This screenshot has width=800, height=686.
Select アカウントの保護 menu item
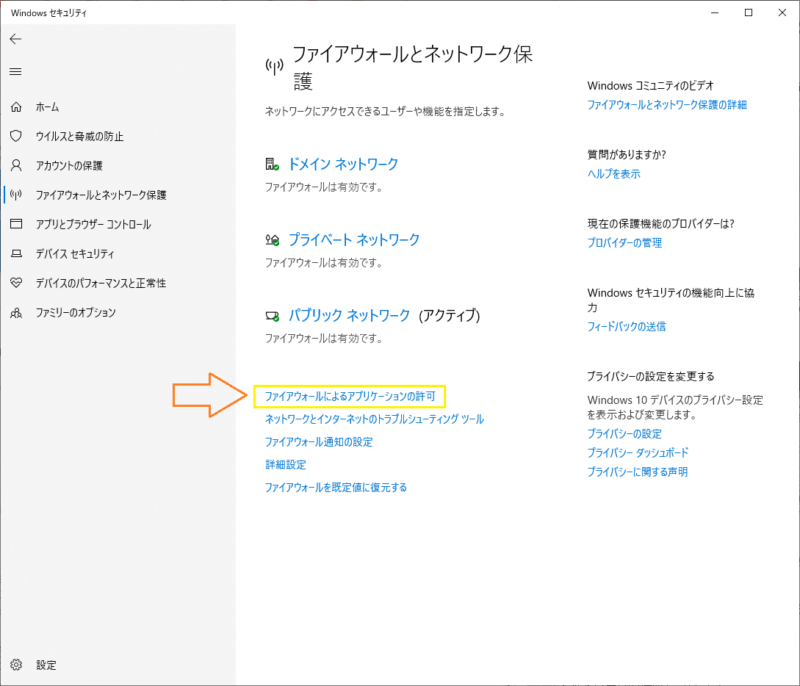69,166
